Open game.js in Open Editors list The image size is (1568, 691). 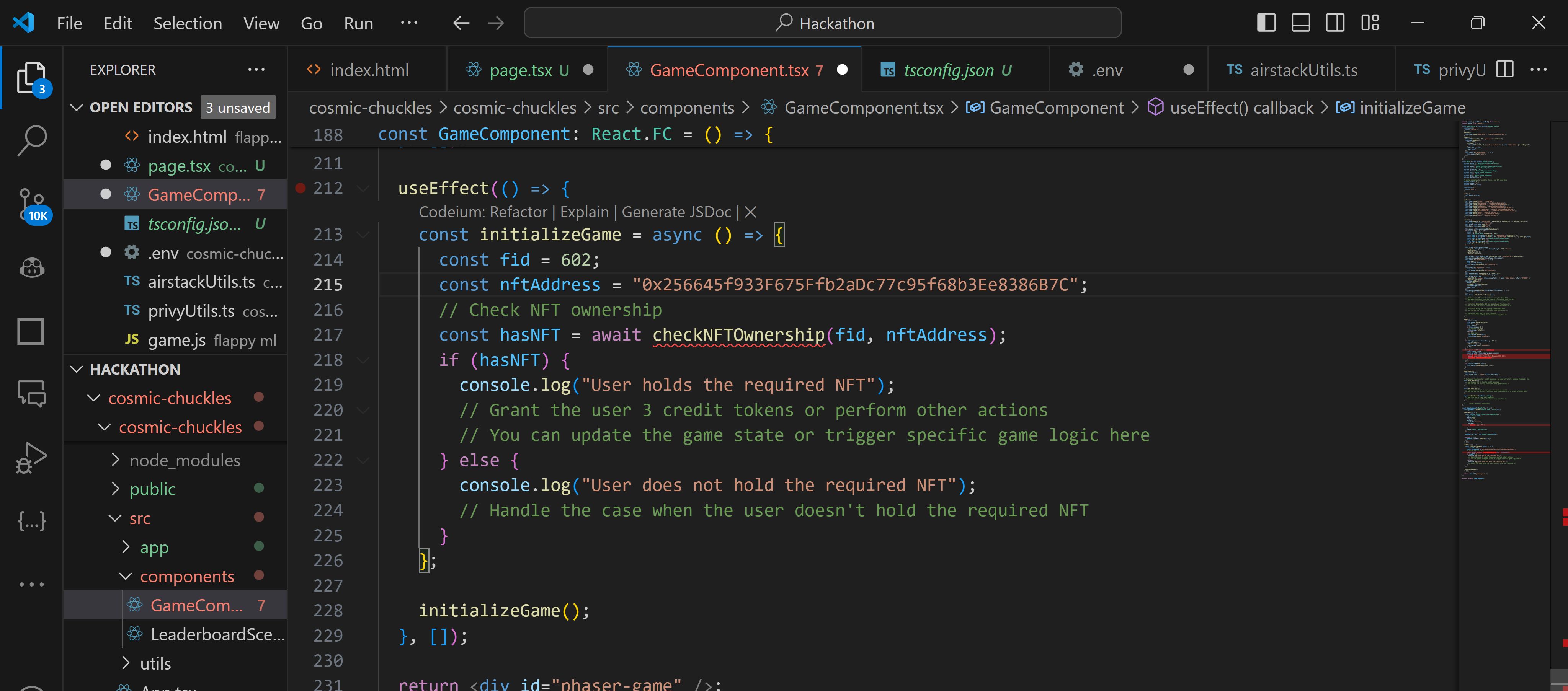175,340
